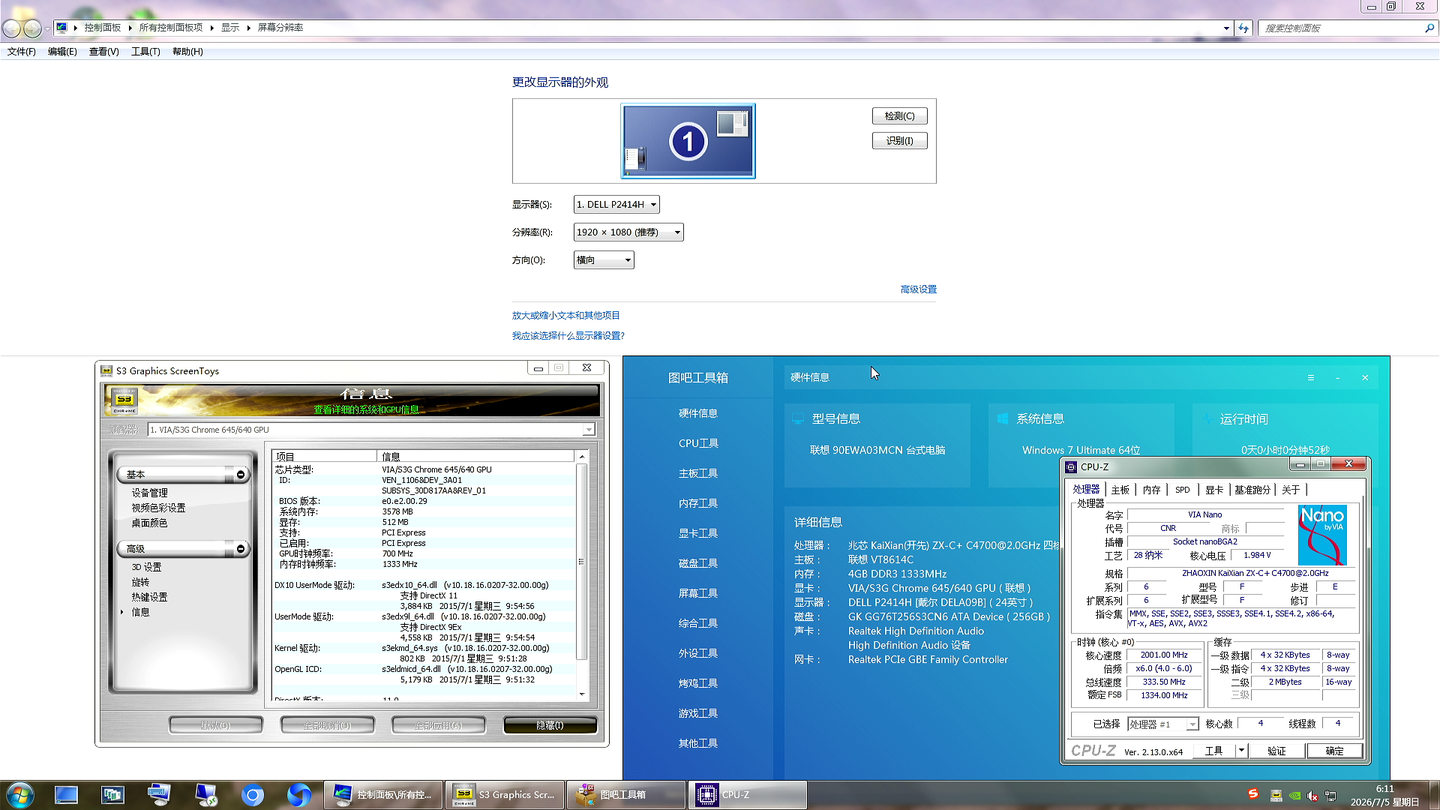Click the search magnifier in control panel search
Image resolution: width=1440 pixels, height=810 pixels.
[x=1429, y=28]
